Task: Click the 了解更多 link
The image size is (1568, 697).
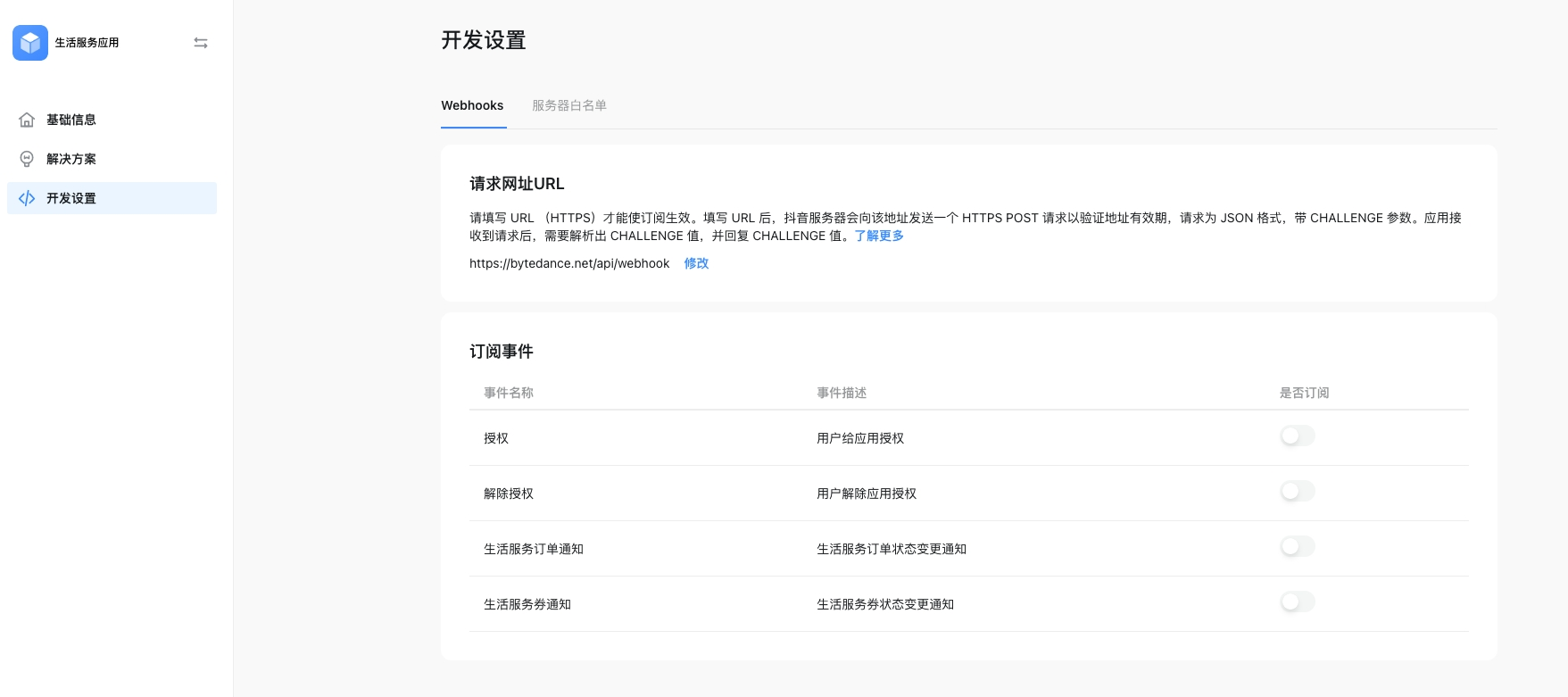Action: pyautogui.click(x=879, y=236)
